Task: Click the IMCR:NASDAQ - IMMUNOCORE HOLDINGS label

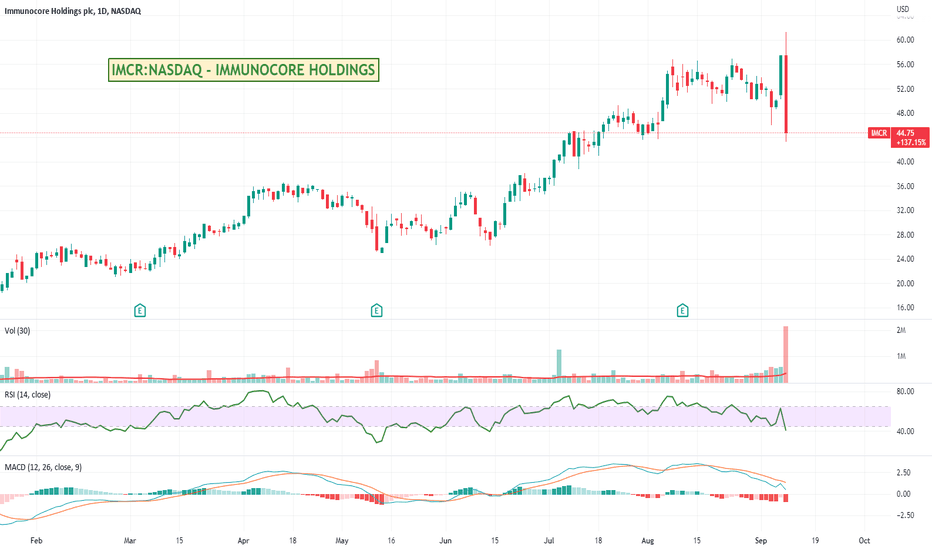Action: [244, 70]
